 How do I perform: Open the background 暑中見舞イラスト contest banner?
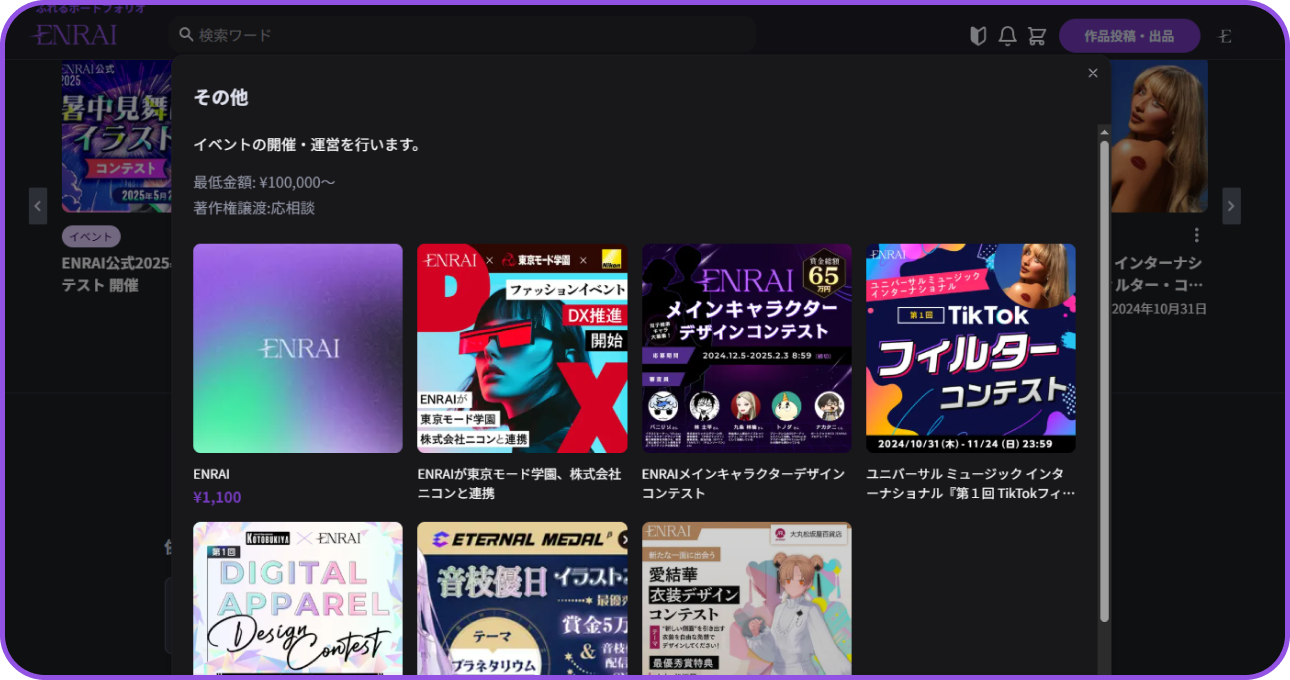(117, 136)
